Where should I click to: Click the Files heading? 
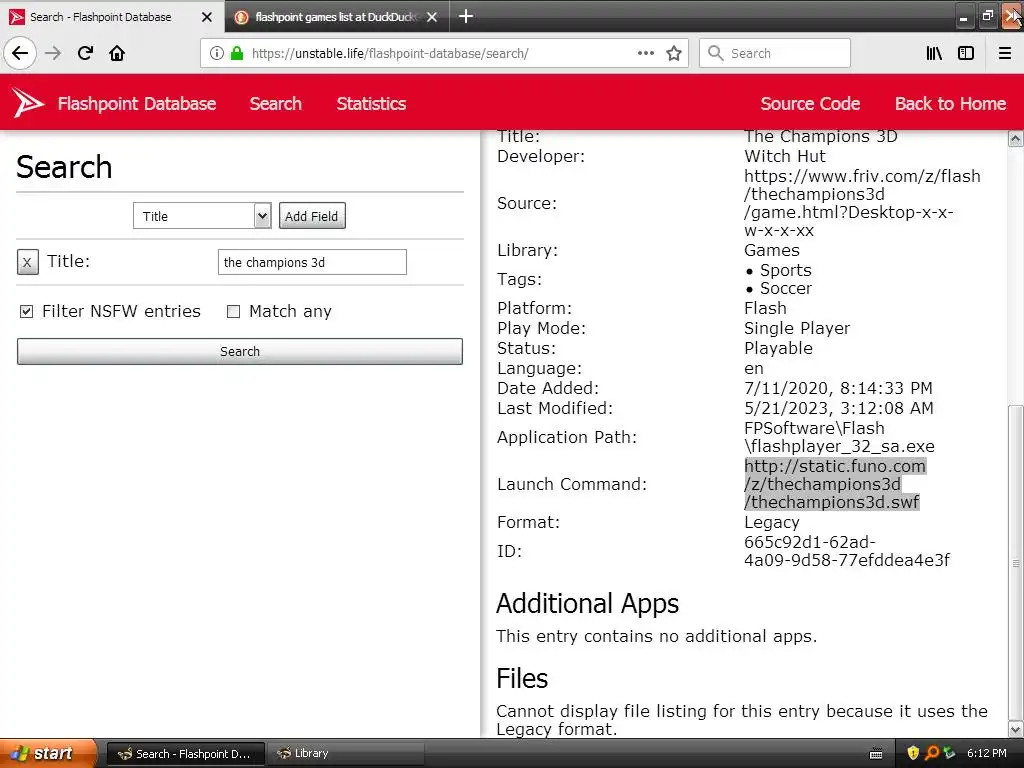[522, 678]
